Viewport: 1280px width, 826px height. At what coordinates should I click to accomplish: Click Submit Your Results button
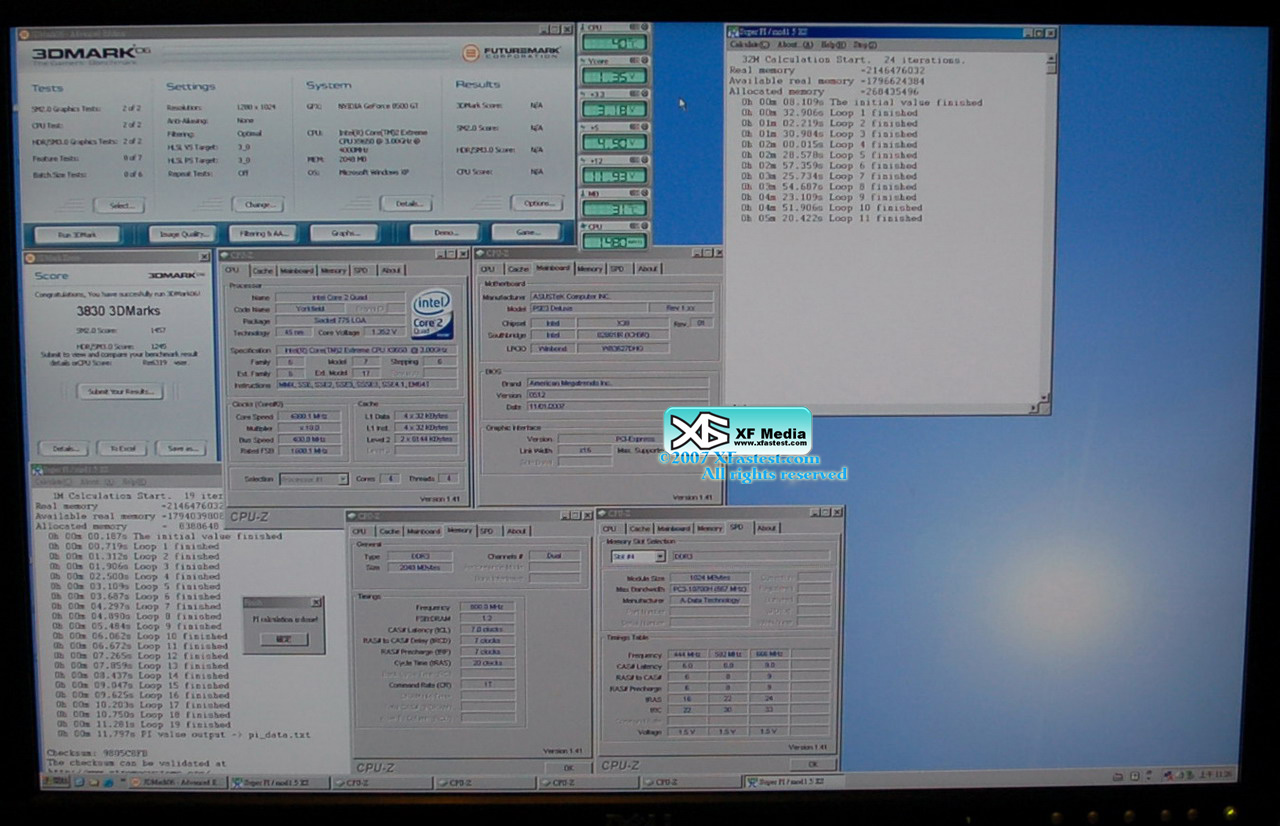pyautogui.click(x=120, y=391)
